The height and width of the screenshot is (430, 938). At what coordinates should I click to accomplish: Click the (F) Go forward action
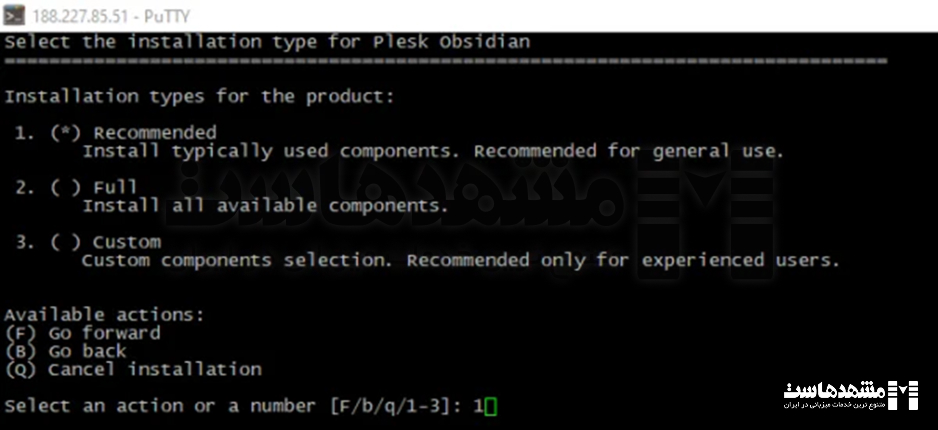(x=83, y=333)
